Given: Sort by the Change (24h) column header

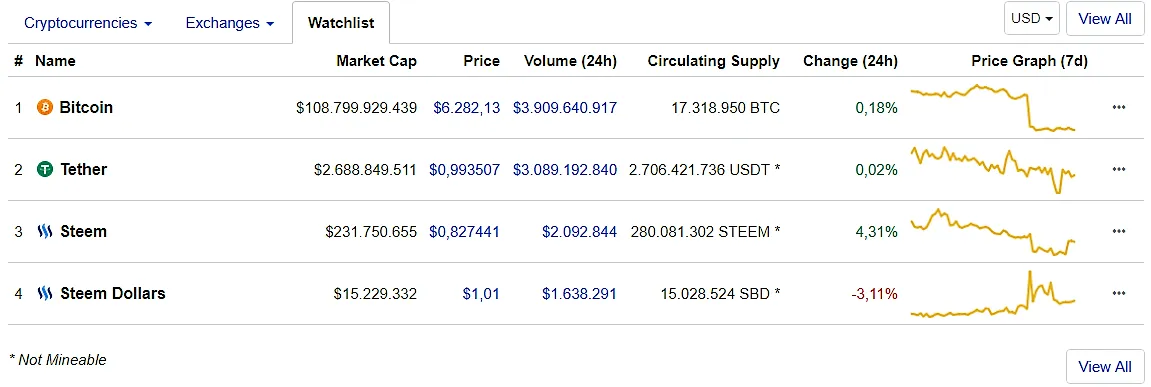Looking at the screenshot, I should [850, 61].
